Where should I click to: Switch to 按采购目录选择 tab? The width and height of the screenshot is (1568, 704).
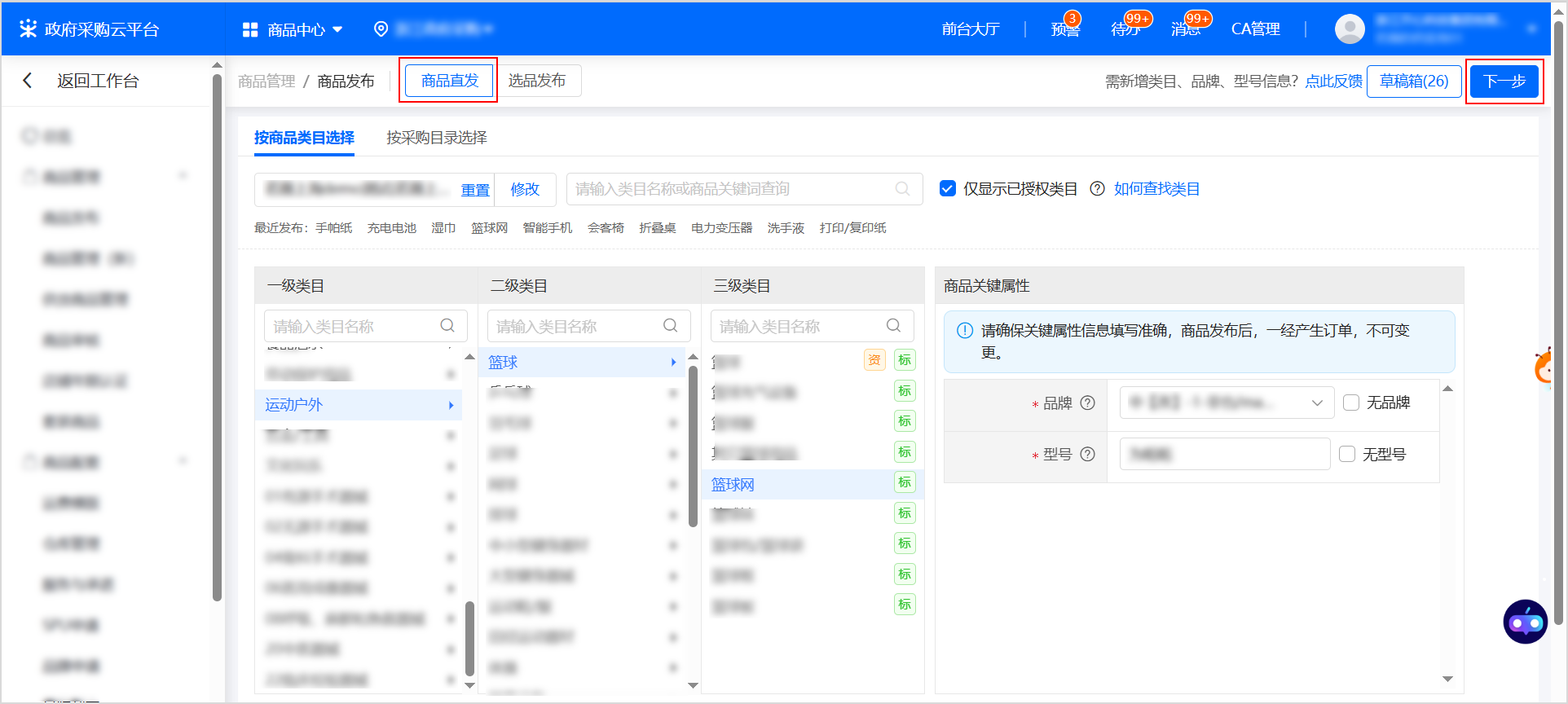click(x=436, y=138)
